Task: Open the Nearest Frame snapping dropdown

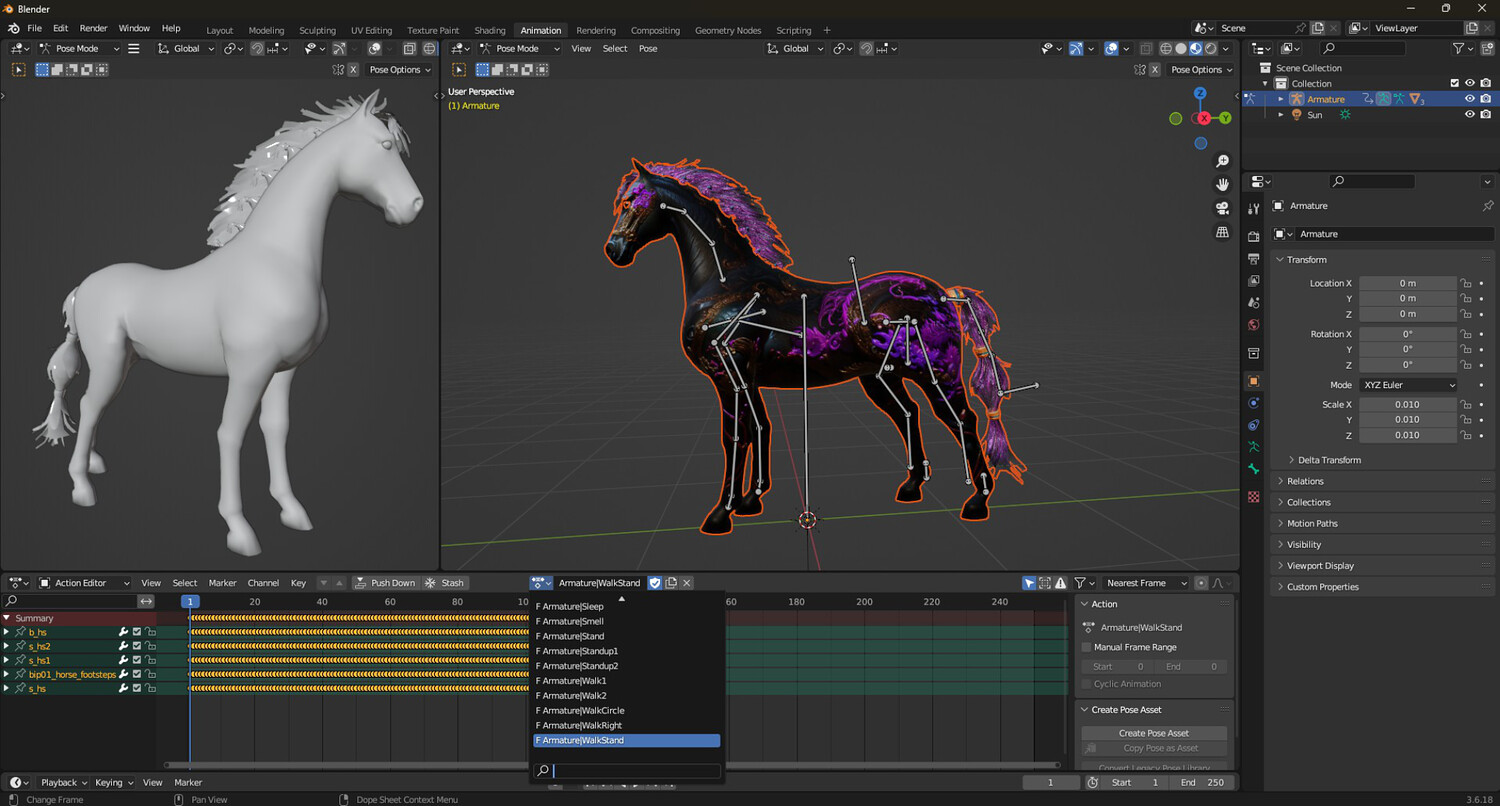Action: coord(1146,583)
